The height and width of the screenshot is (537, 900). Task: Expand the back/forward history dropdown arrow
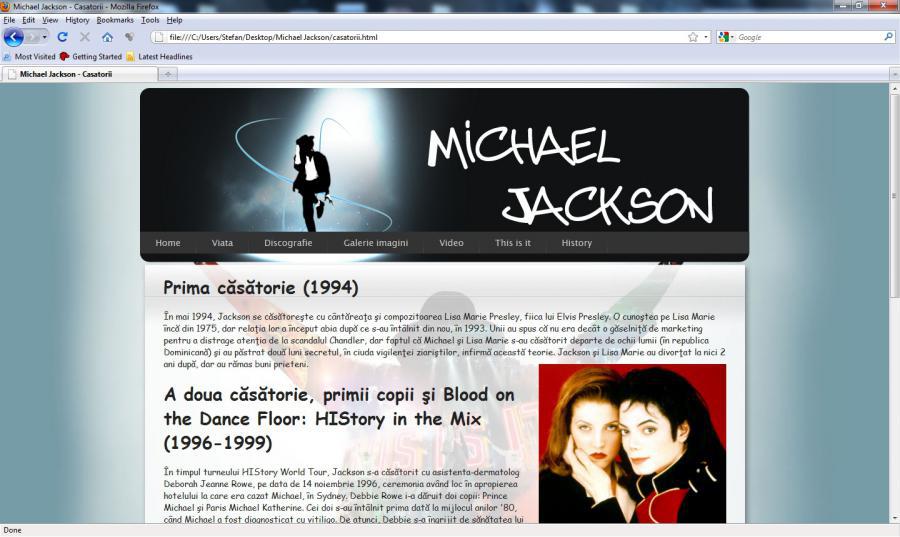click(45, 37)
